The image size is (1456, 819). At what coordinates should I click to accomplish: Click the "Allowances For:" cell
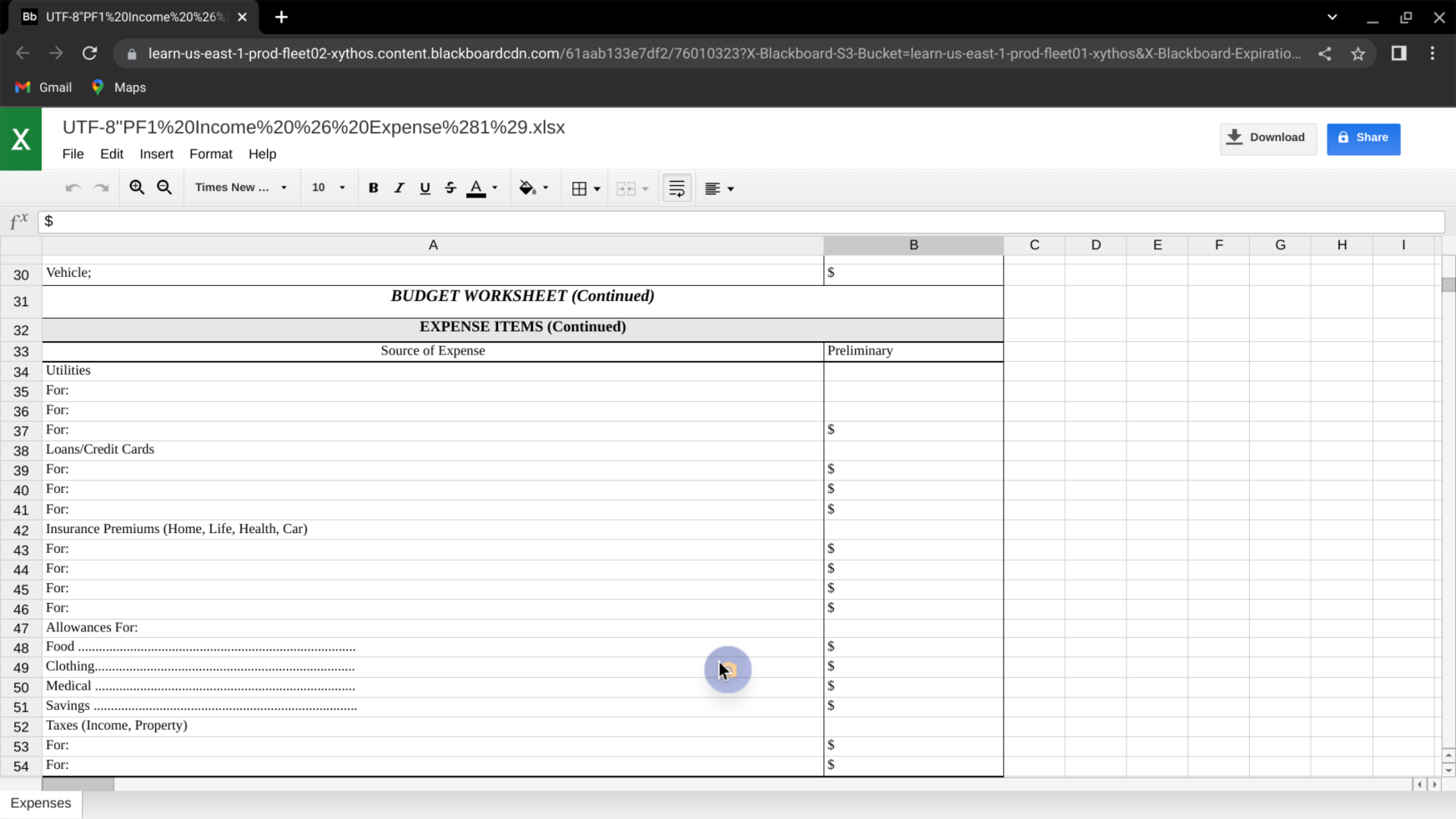[433, 627]
